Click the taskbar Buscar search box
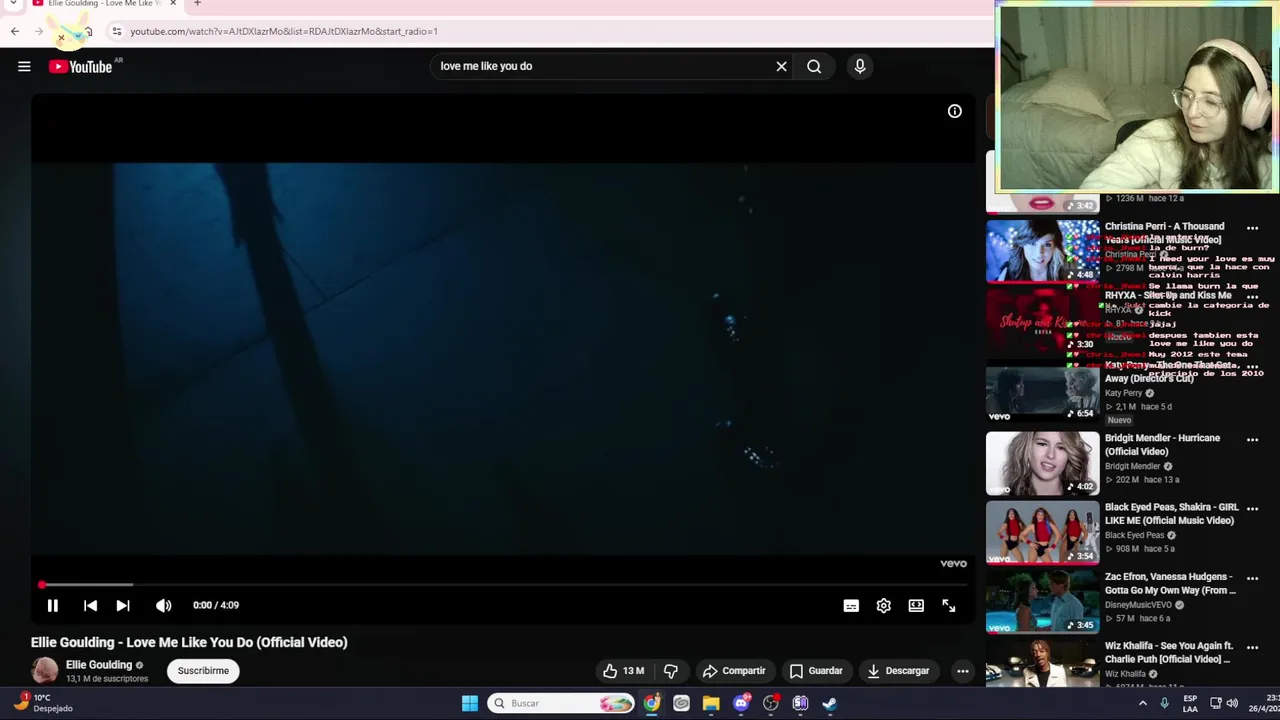The image size is (1280, 720). (560, 703)
